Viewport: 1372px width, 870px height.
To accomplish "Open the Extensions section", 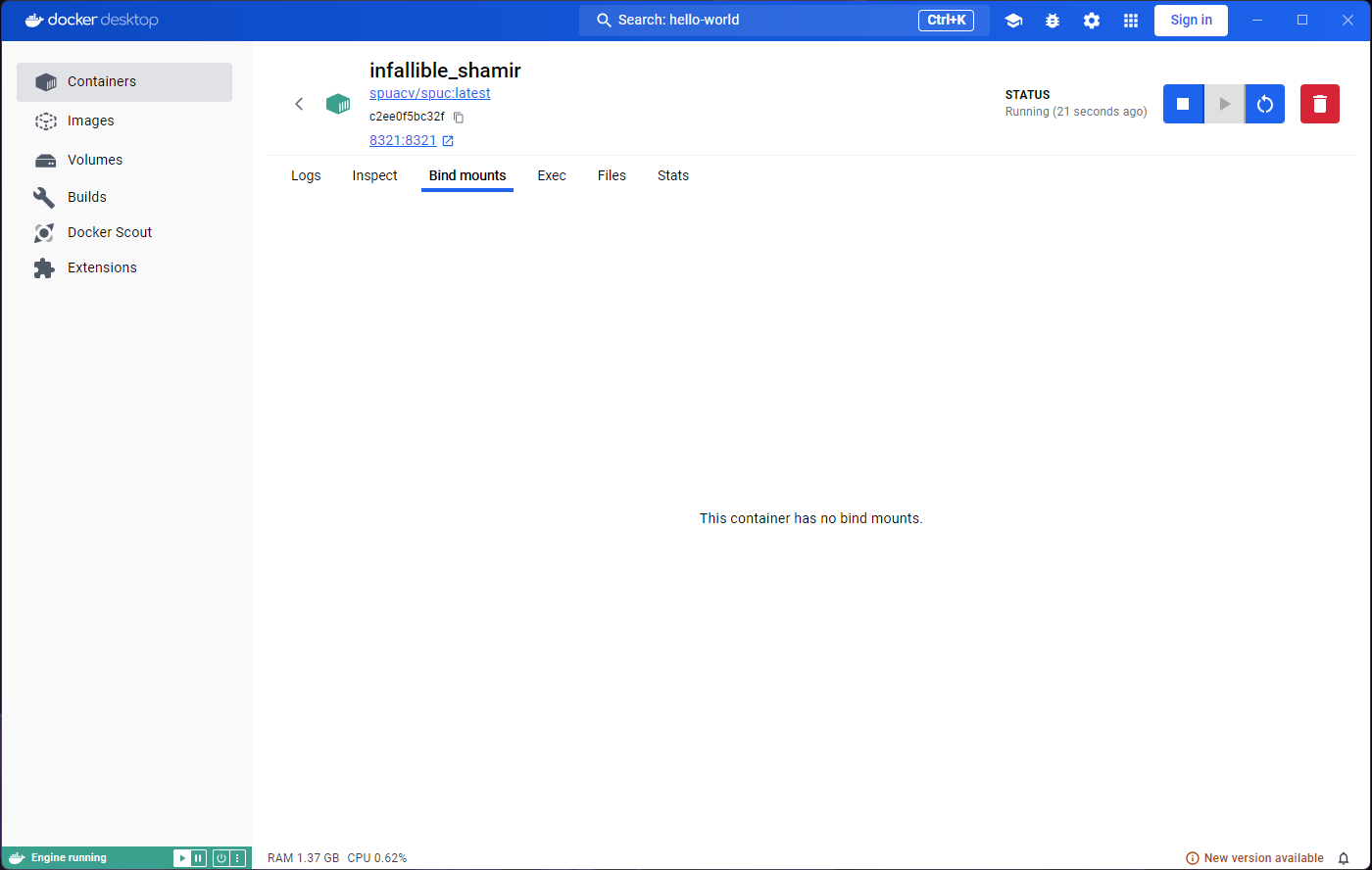I will 124,267.
